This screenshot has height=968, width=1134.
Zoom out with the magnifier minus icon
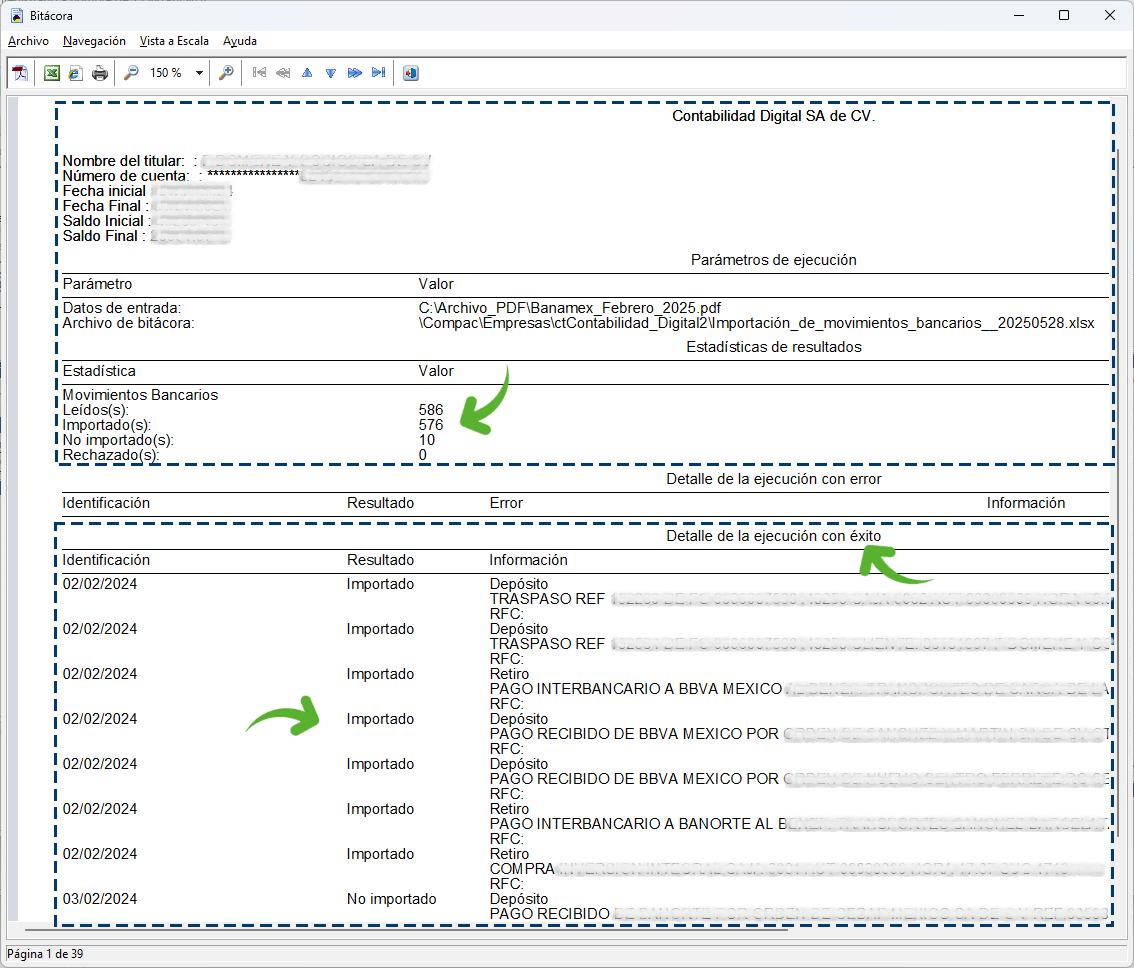(x=131, y=73)
